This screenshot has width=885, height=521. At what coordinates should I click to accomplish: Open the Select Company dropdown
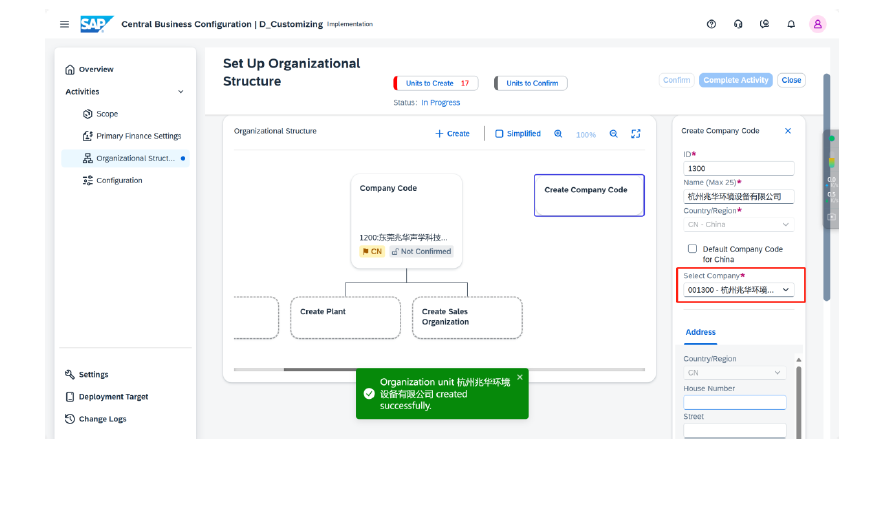(x=739, y=290)
